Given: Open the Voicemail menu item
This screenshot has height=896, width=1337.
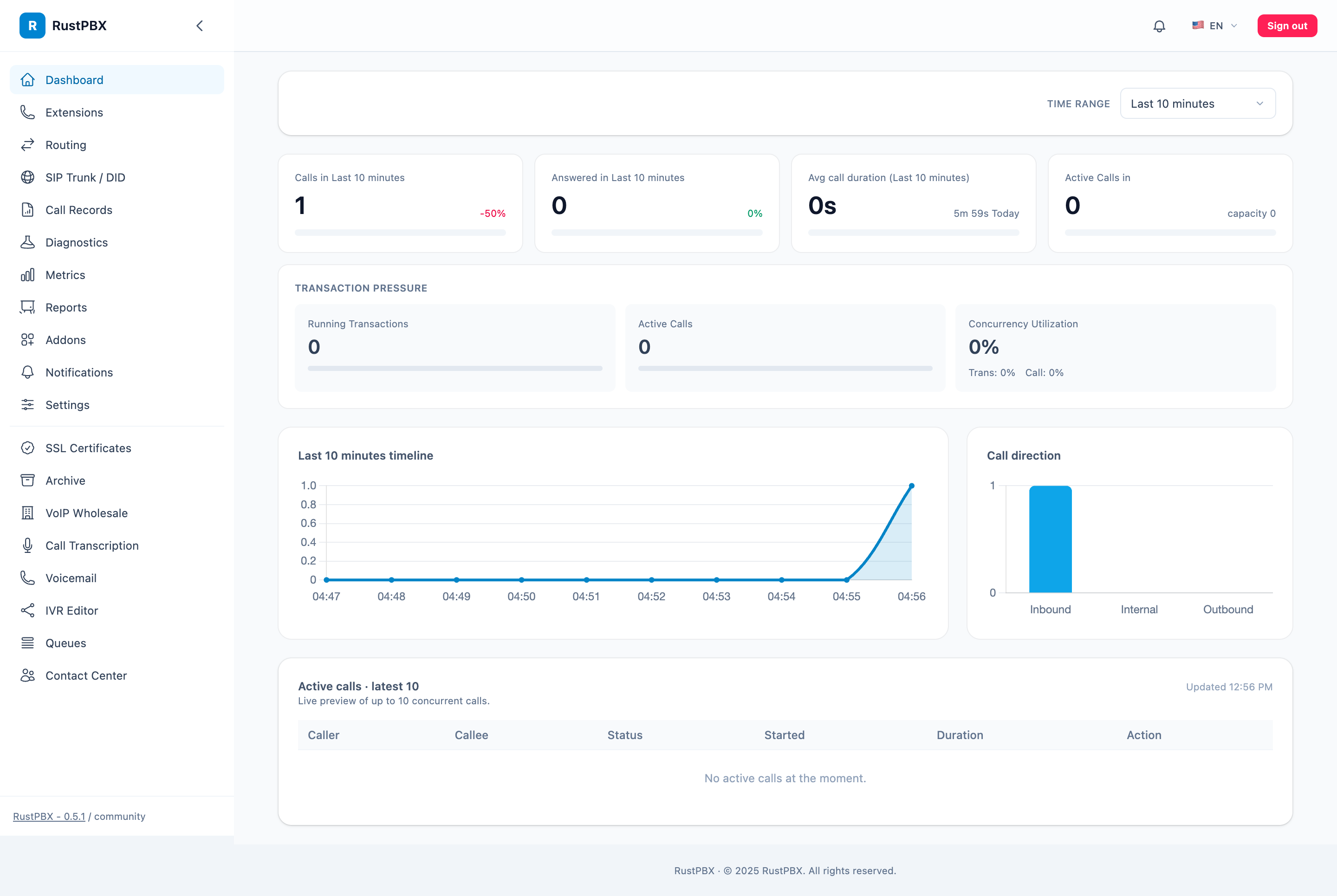Looking at the screenshot, I should tap(117, 578).
